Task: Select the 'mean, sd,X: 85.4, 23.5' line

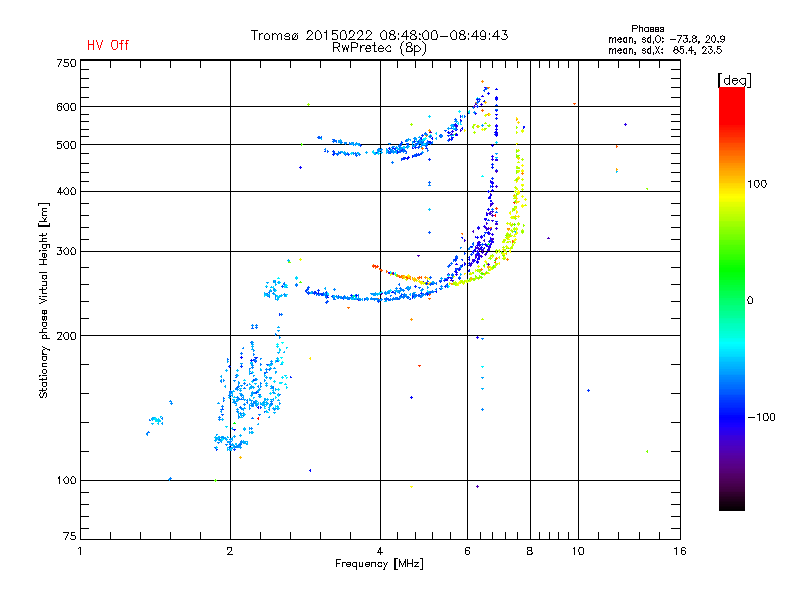Action: 665,50
